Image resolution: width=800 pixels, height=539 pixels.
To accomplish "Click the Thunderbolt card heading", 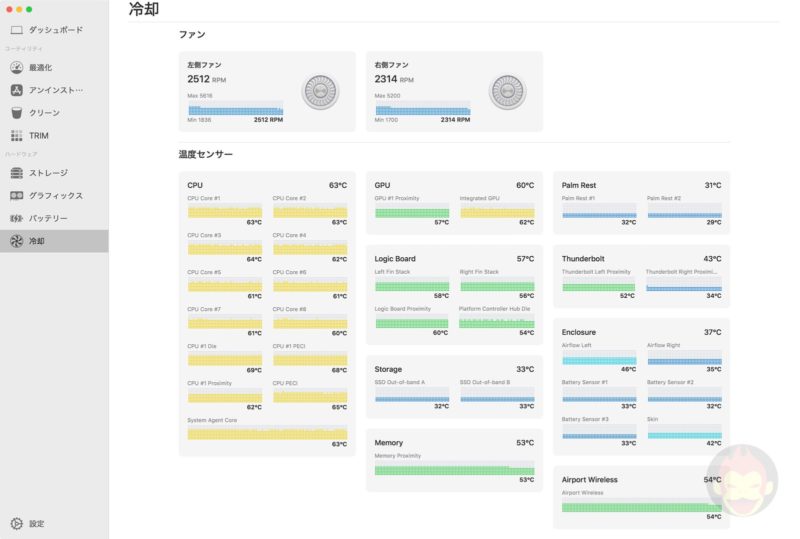I will [583, 259].
